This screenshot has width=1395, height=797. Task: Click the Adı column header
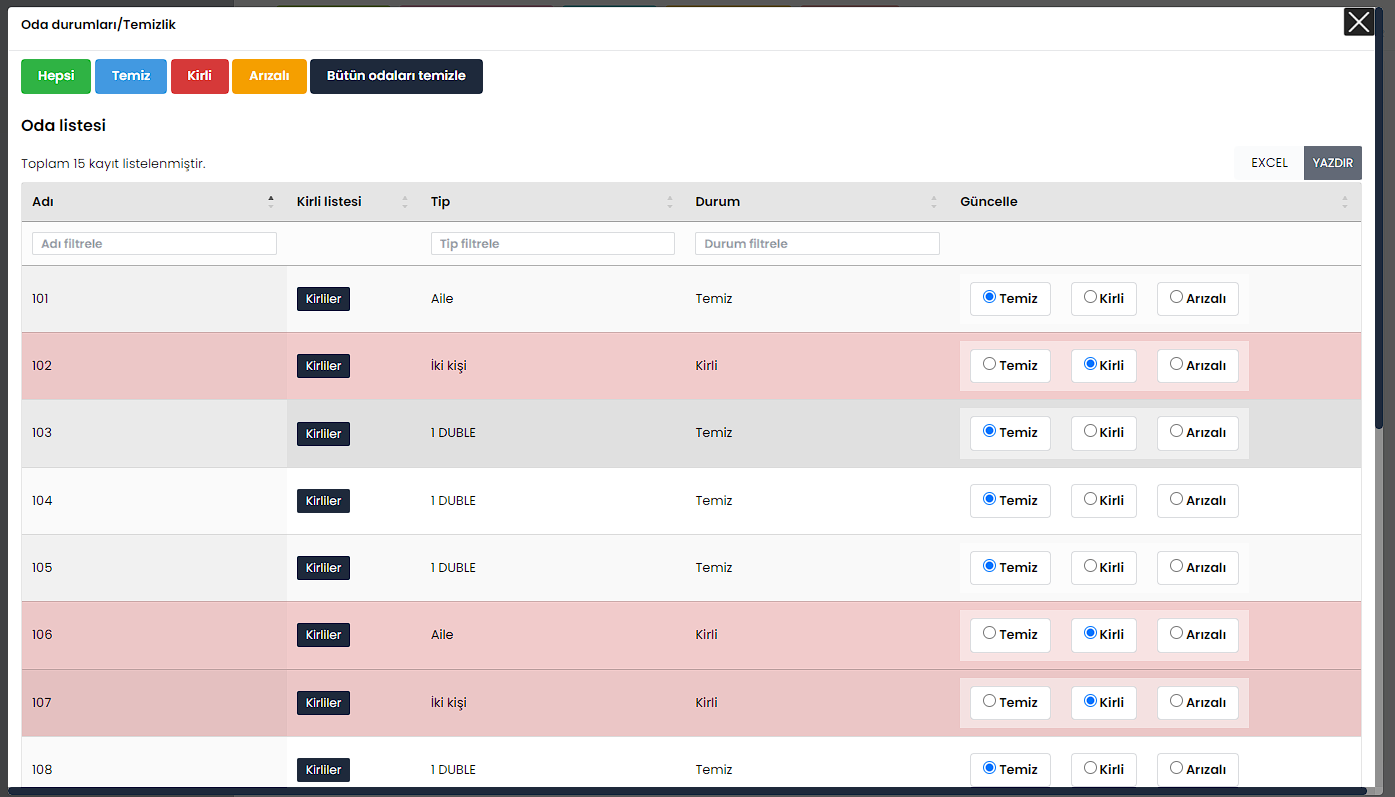click(154, 201)
